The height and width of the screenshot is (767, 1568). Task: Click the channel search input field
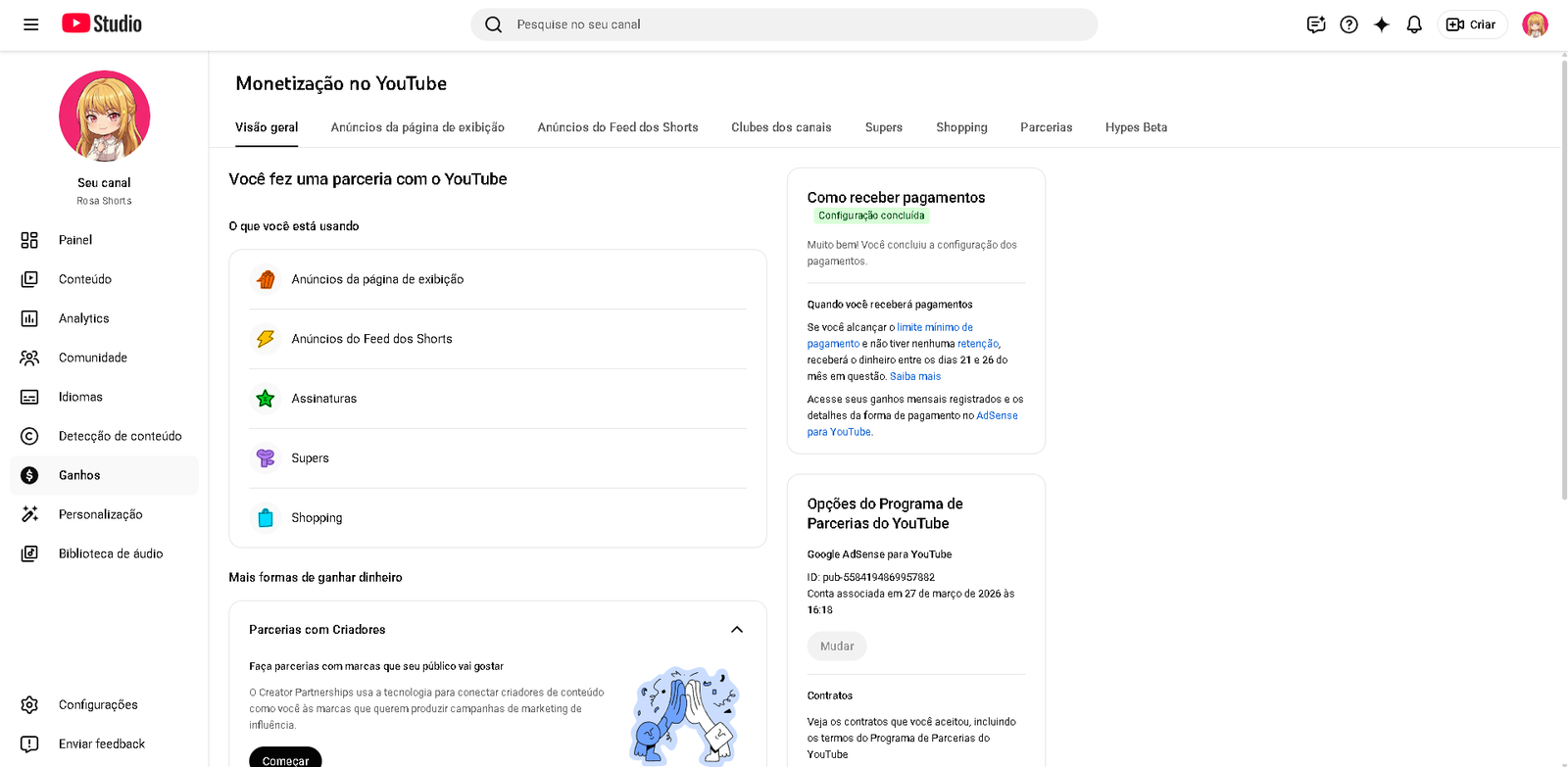click(784, 24)
